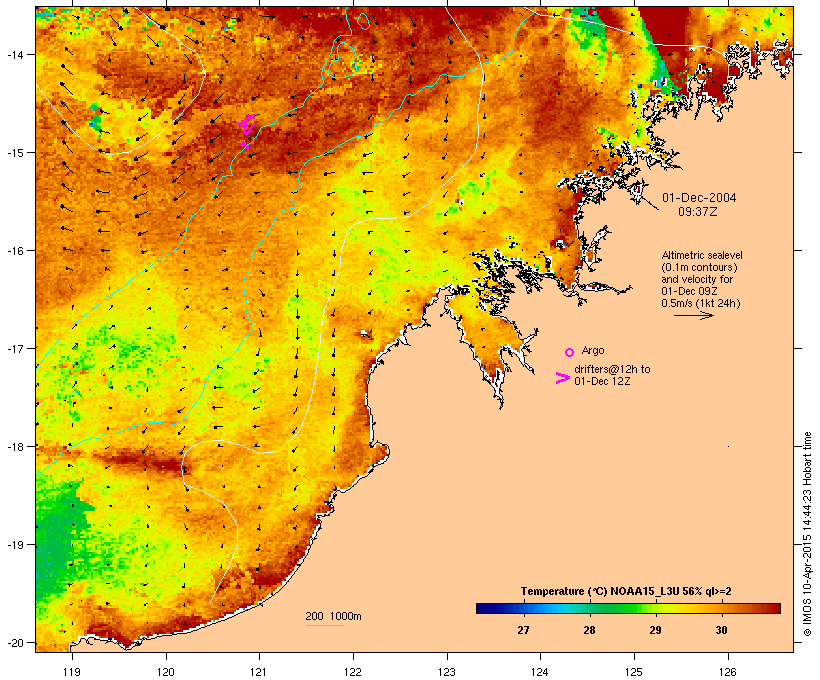
Task: Click the Temperature NOAA15_L3U colorbar title
Action: click(626, 591)
